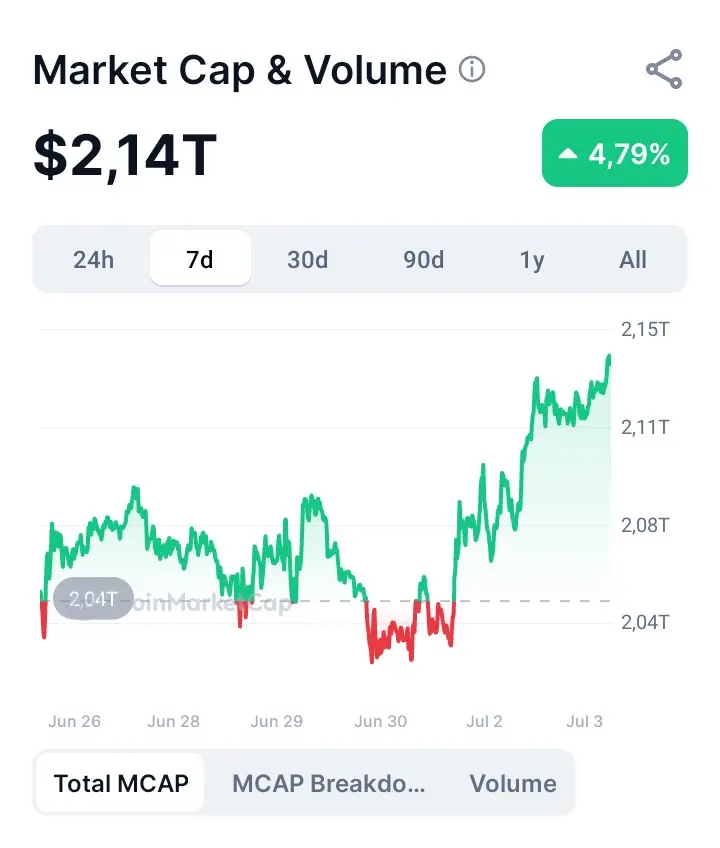Click the 4,79% change badge

click(x=615, y=153)
